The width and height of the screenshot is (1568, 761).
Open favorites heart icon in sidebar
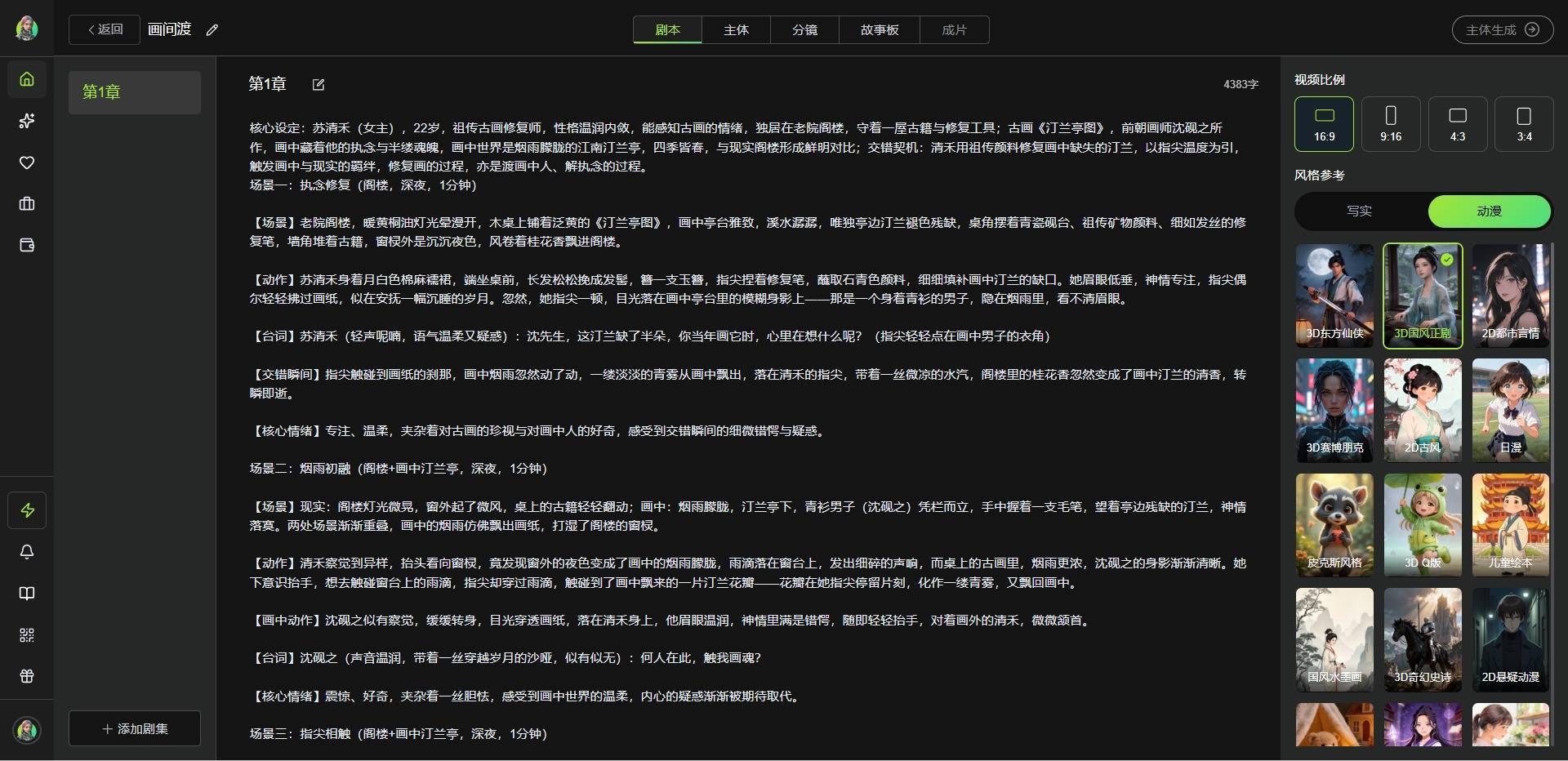click(27, 162)
